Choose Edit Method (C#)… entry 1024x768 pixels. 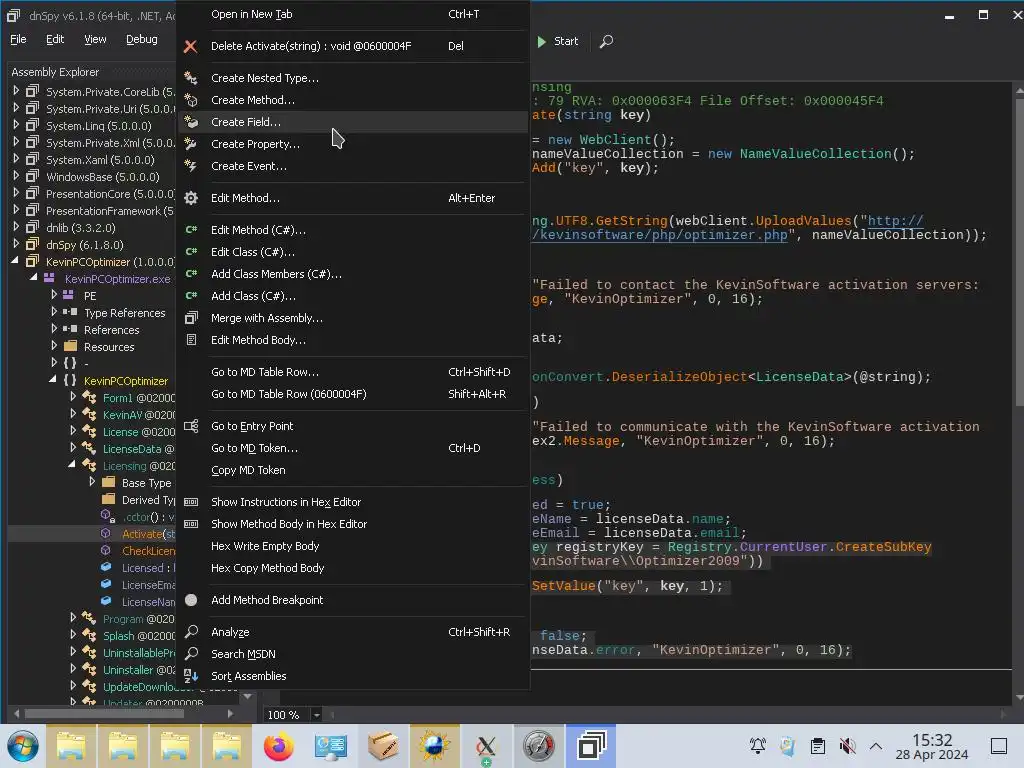(258, 230)
